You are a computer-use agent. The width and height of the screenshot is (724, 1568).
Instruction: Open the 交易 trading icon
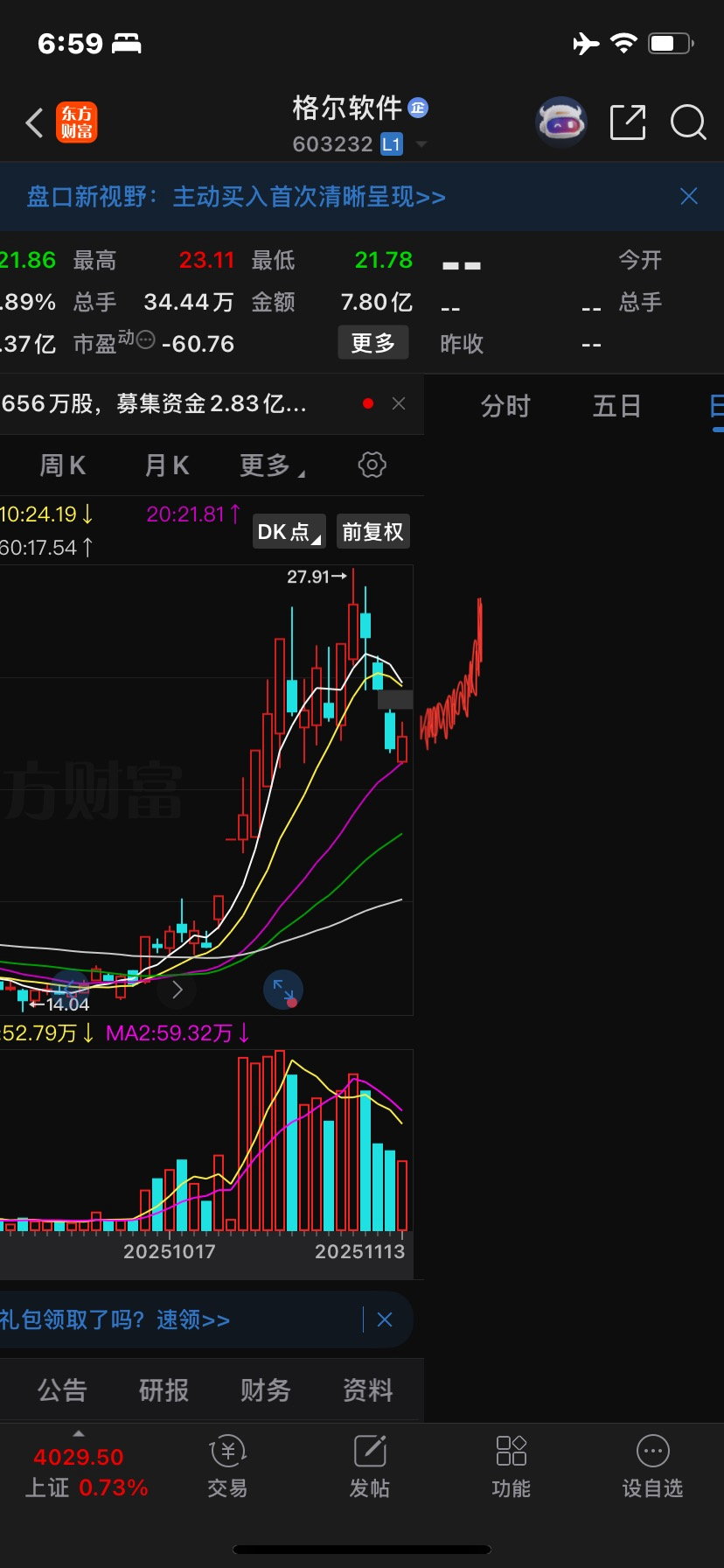tap(227, 1467)
